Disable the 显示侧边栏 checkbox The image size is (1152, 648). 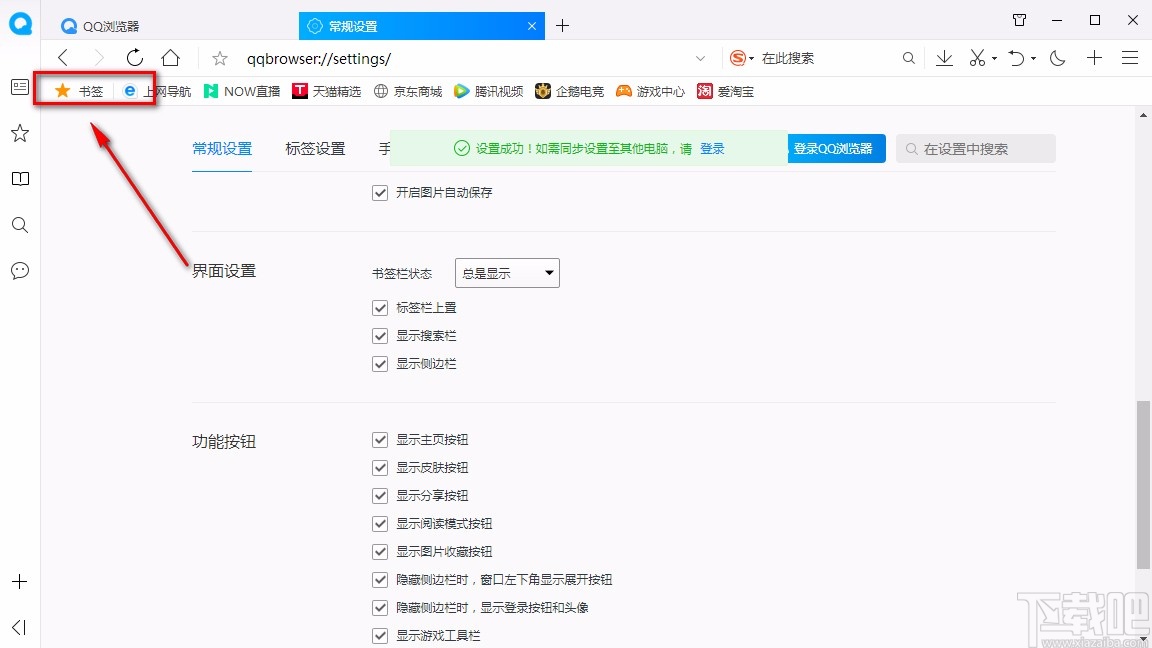pos(380,364)
